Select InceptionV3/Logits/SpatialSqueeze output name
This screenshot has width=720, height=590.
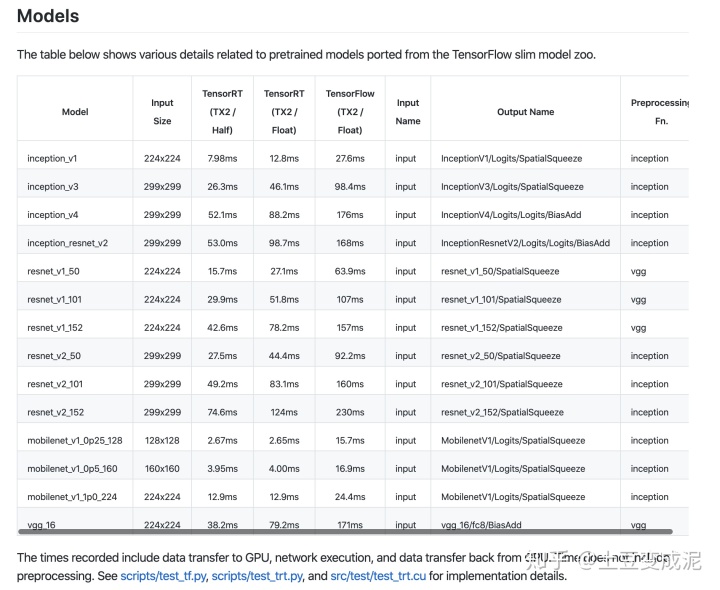[511, 186]
